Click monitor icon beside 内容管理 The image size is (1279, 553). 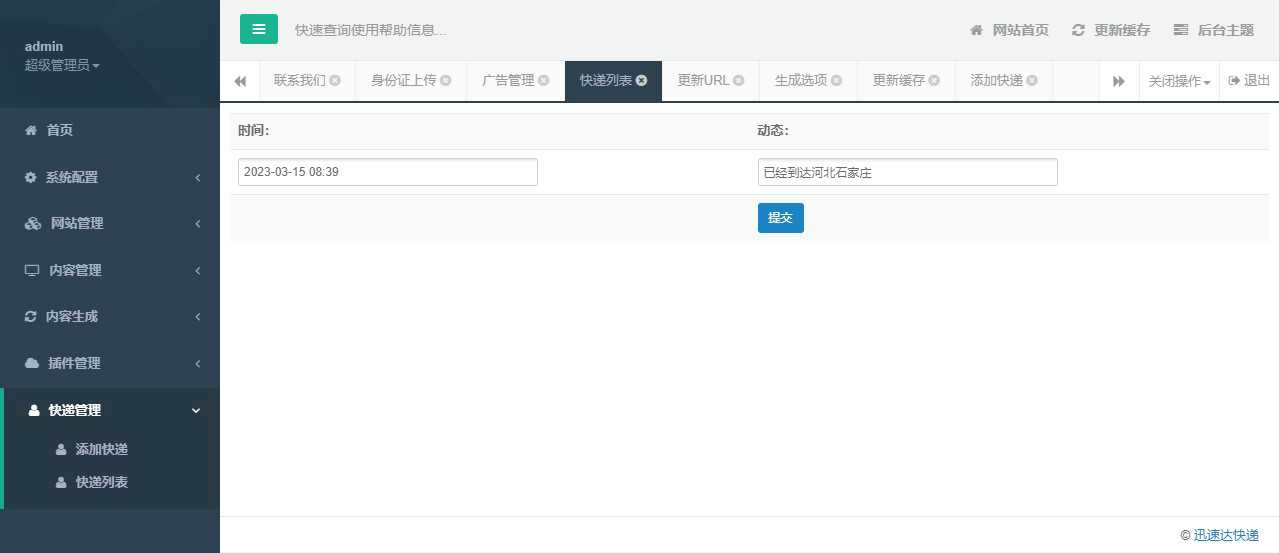(32, 270)
